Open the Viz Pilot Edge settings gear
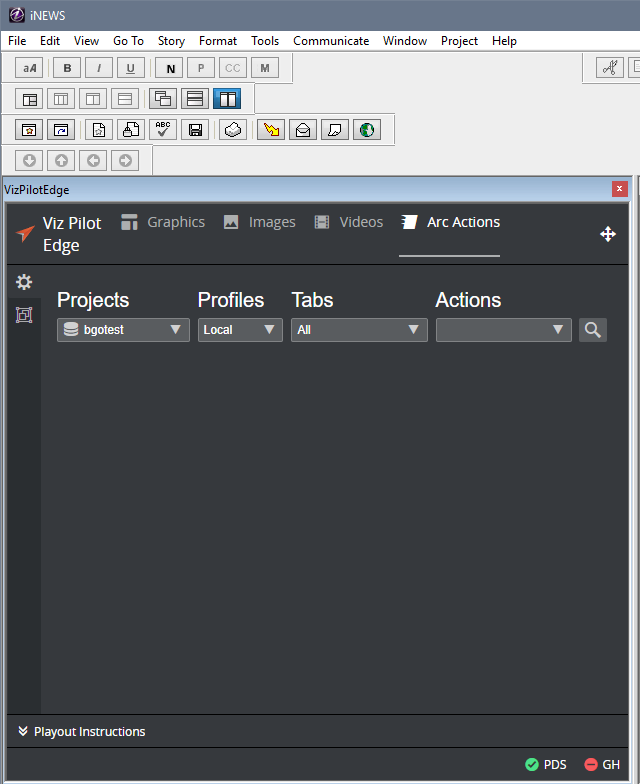 coord(24,283)
